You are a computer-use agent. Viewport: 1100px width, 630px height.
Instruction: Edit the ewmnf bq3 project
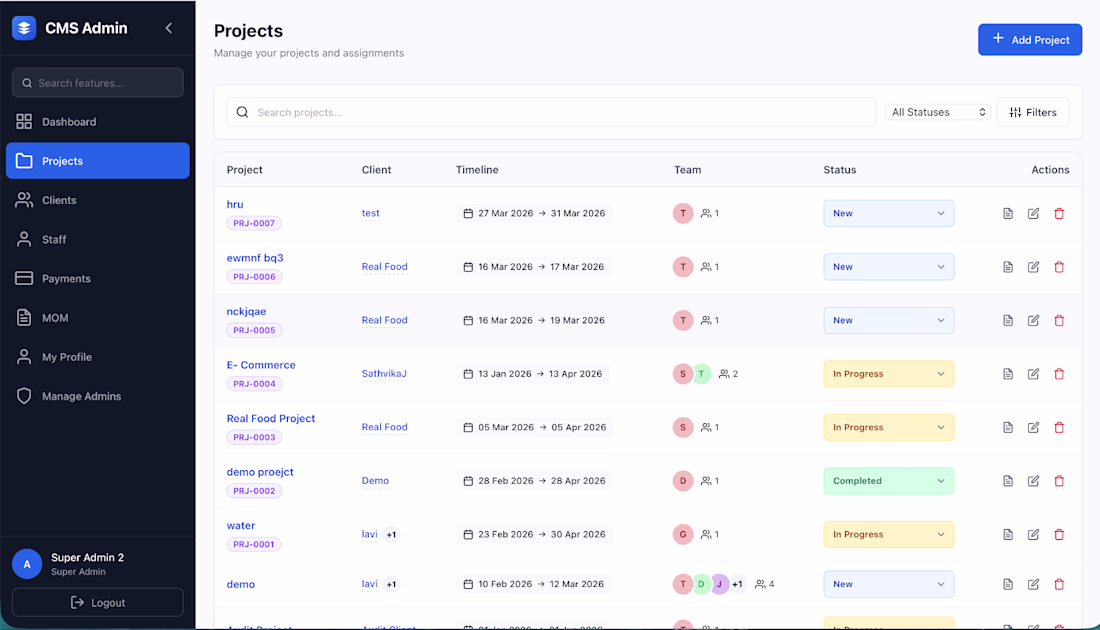pyautogui.click(x=1033, y=267)
